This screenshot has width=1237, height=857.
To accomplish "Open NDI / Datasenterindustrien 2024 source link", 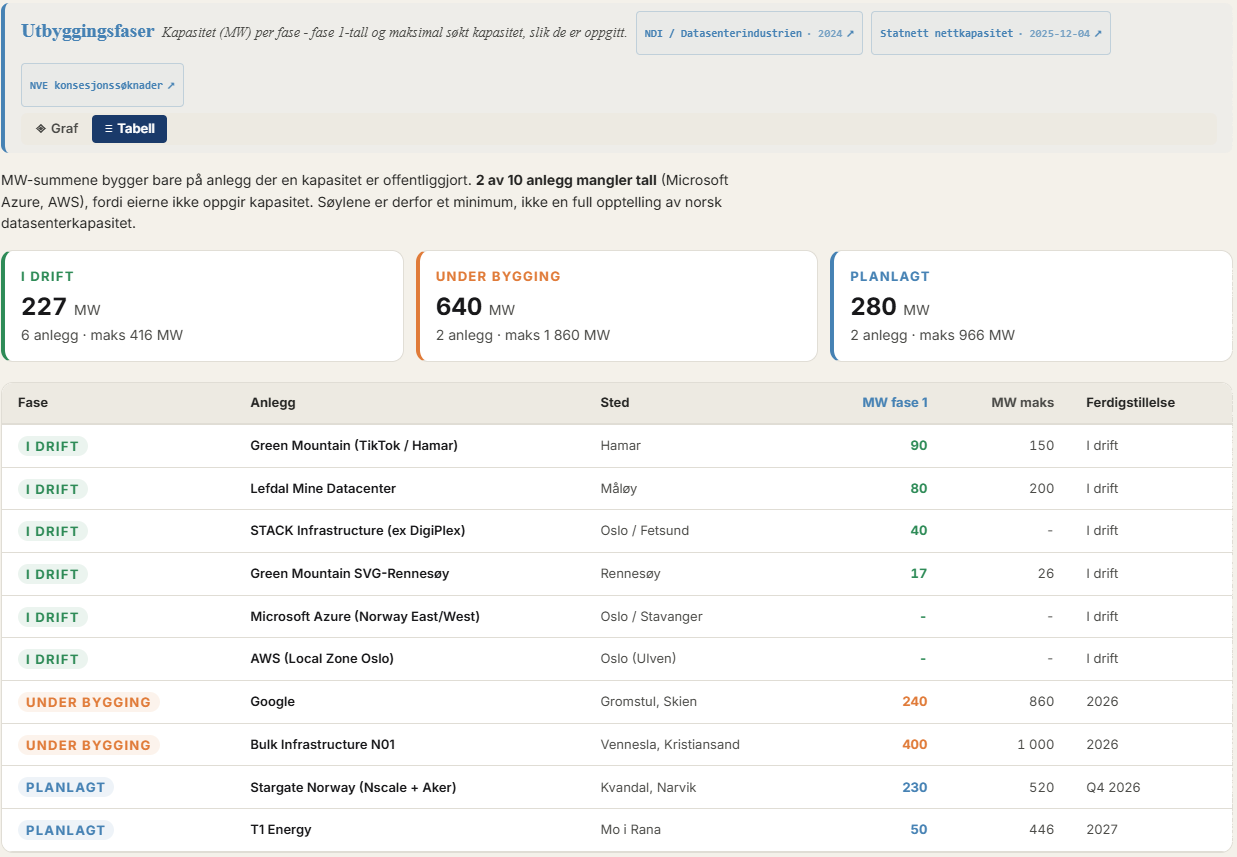I will click(x=749, y=33).
